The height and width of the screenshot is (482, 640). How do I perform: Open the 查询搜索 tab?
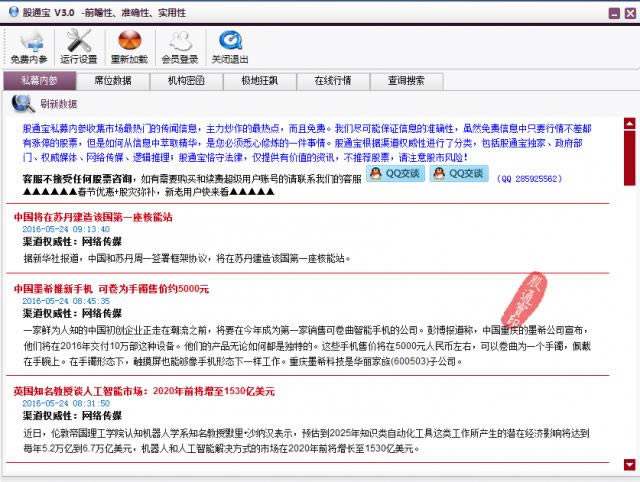(406, 80)
